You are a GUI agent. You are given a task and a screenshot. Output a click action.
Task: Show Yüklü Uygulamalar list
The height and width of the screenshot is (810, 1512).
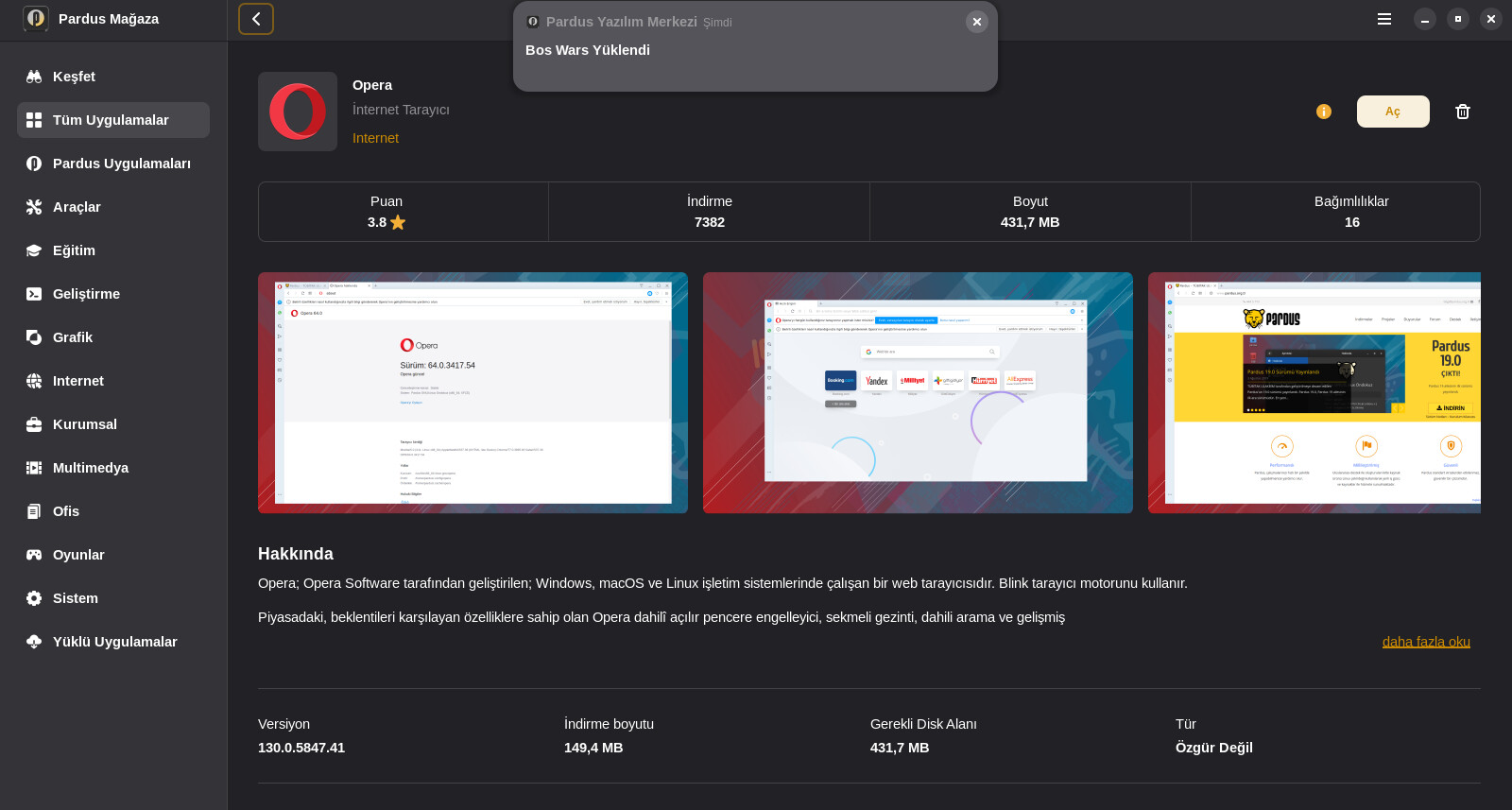[x=114, y=642]
